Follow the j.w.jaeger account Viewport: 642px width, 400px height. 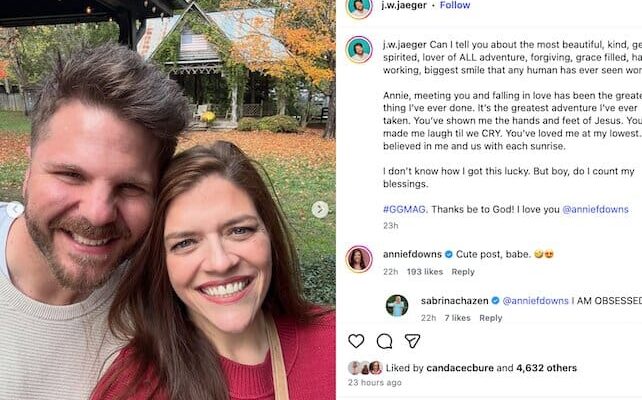click(455, 5)
